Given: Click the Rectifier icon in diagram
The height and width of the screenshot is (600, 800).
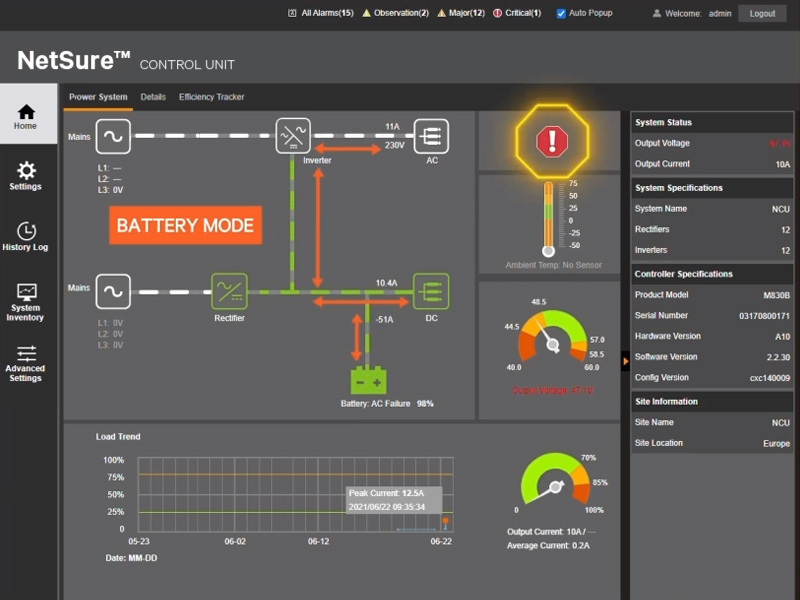Looking at the screenshot, I should click(229, 292).
